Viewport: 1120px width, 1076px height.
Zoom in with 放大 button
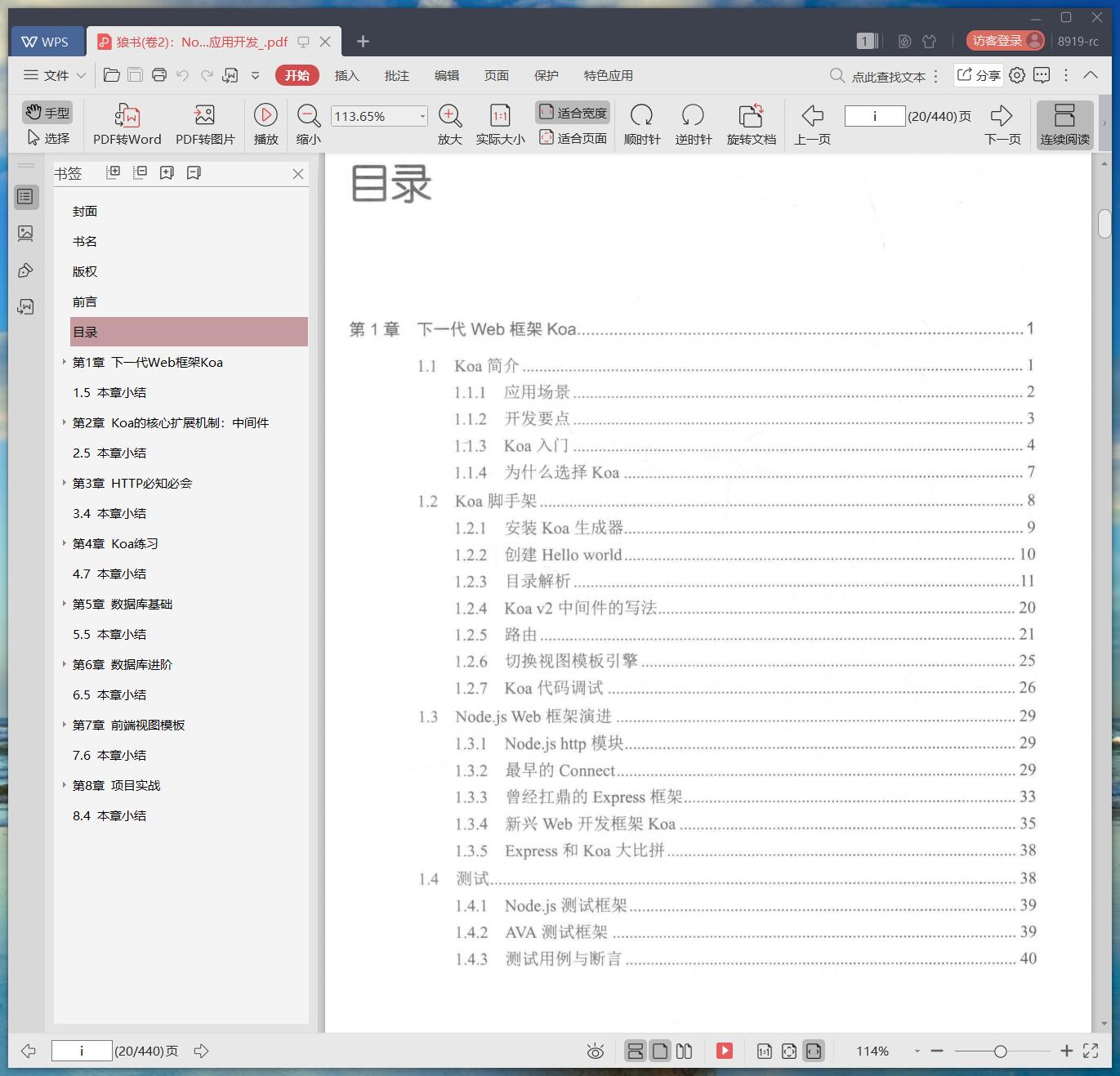pos(450,124)
